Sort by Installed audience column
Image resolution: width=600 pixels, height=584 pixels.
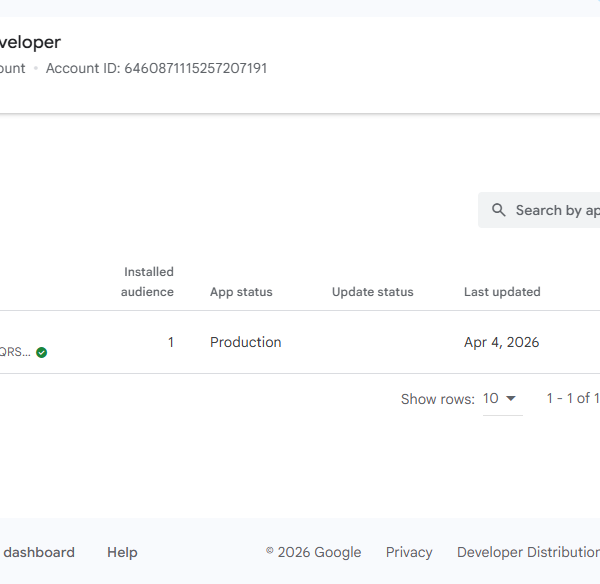point(147,282)
